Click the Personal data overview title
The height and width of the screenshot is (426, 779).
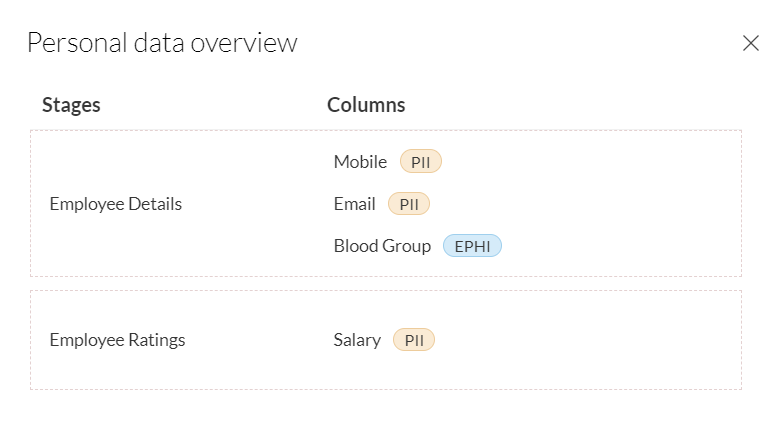click(162, 43)
